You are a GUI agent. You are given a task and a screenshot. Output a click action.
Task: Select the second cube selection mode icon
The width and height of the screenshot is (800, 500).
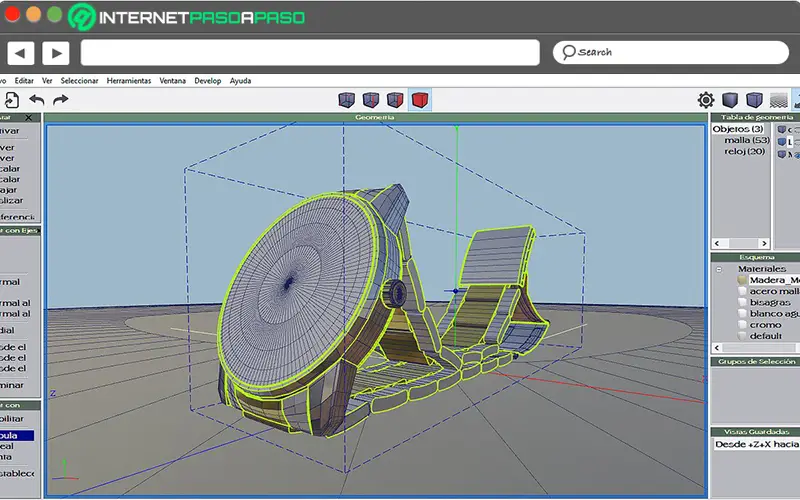371,100
